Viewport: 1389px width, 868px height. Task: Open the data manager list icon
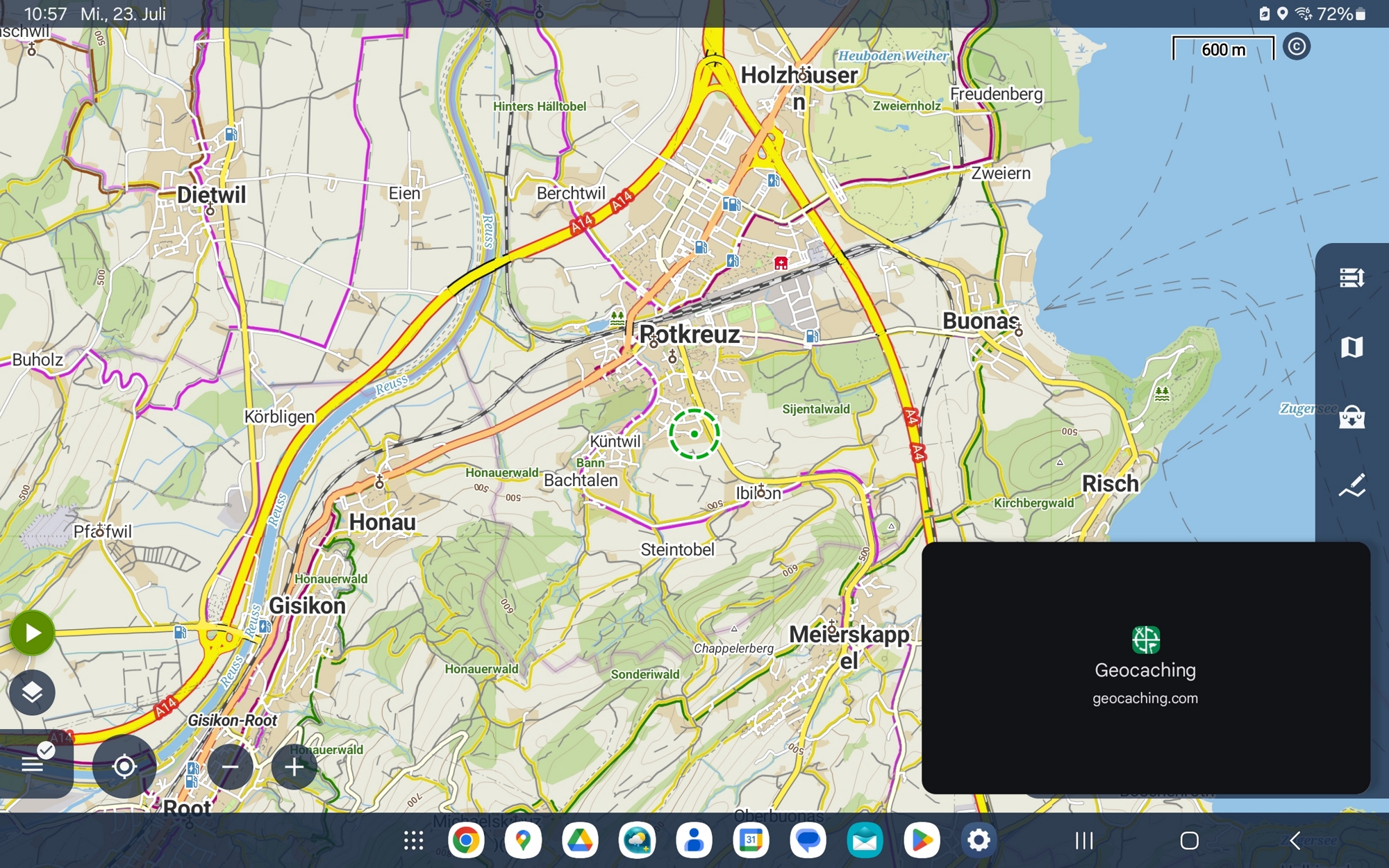point(1351,278)
